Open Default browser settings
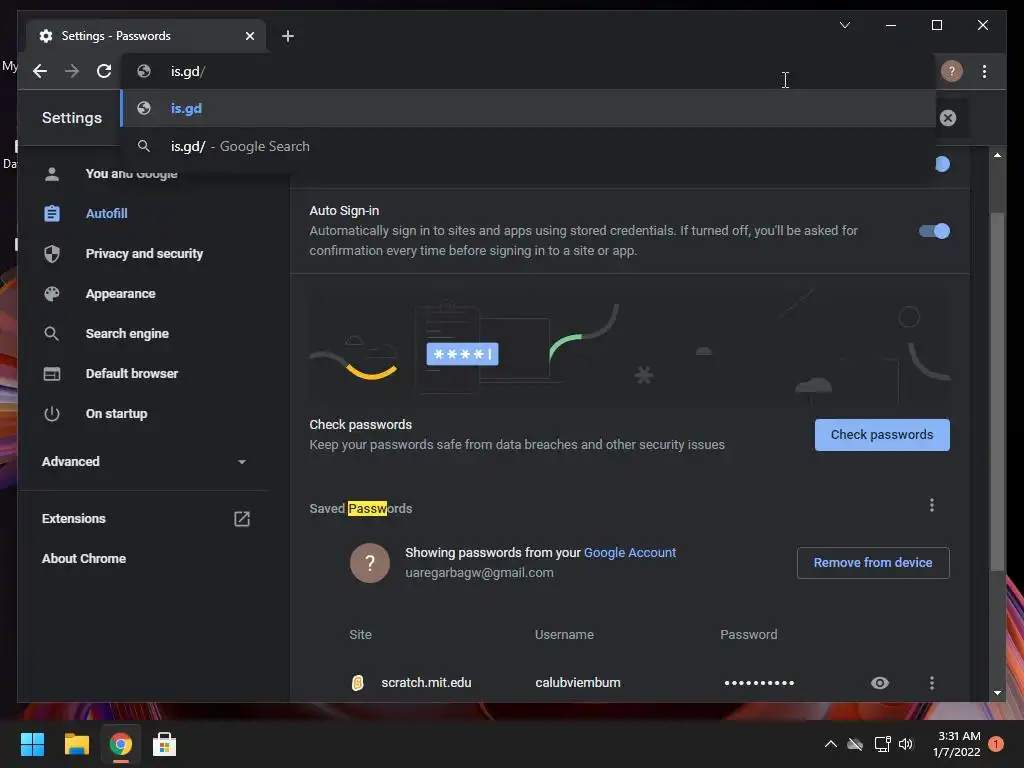This screenshot has height=768, width=1024. (131, 374)
